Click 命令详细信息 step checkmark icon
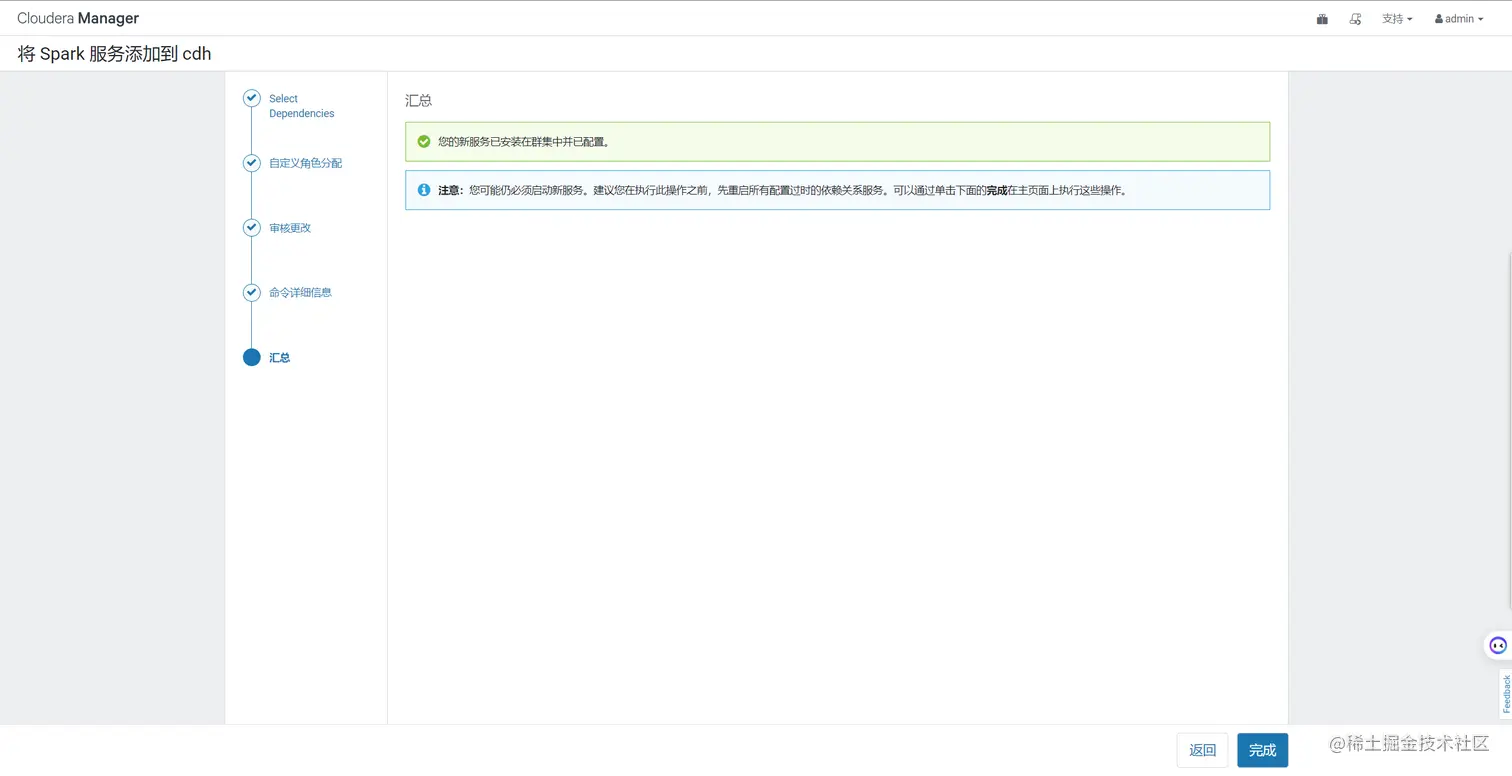This screenshot has height=776, width=1512. coord(252,293)
